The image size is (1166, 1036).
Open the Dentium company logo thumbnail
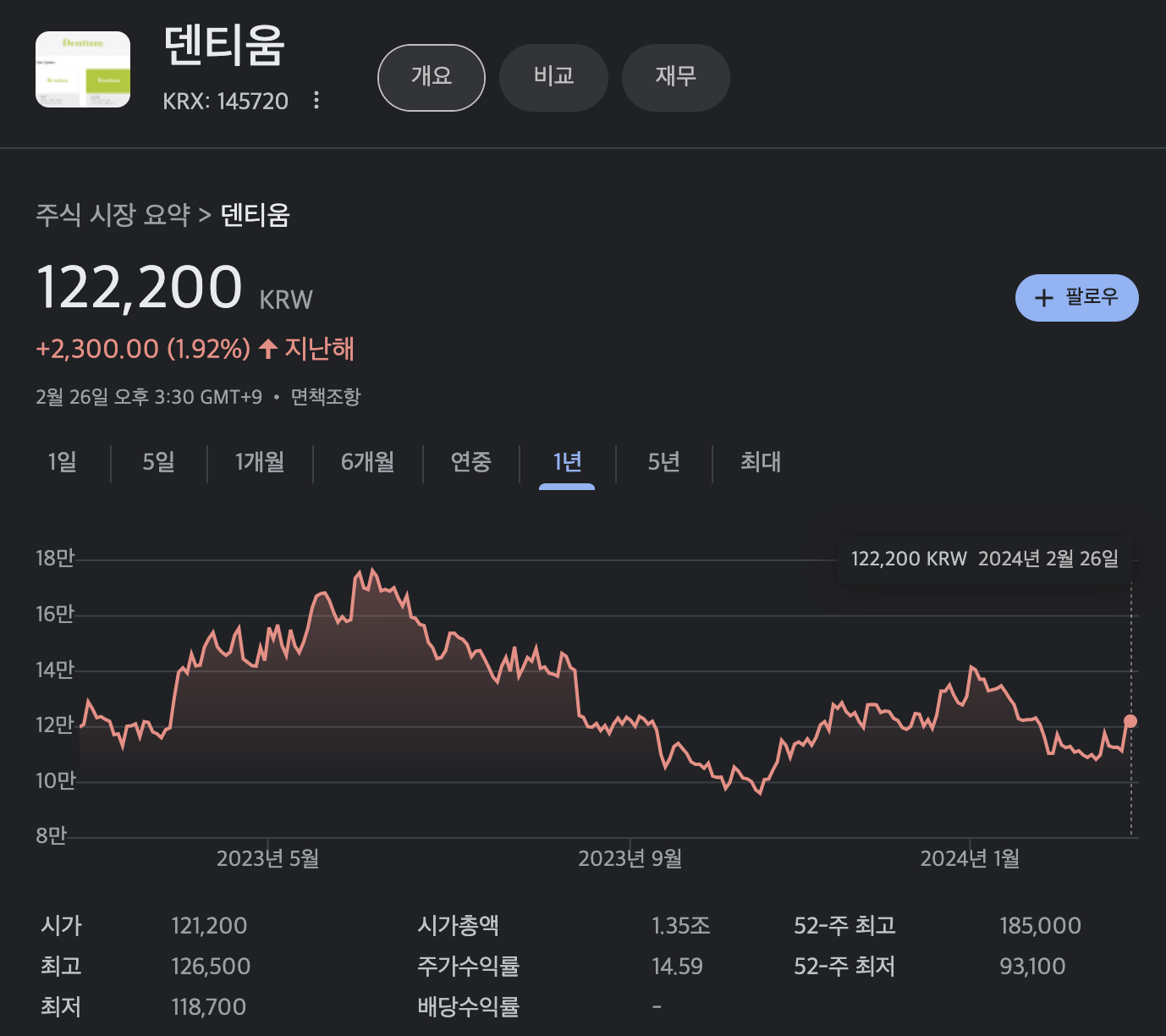click(x=83, y=69)
